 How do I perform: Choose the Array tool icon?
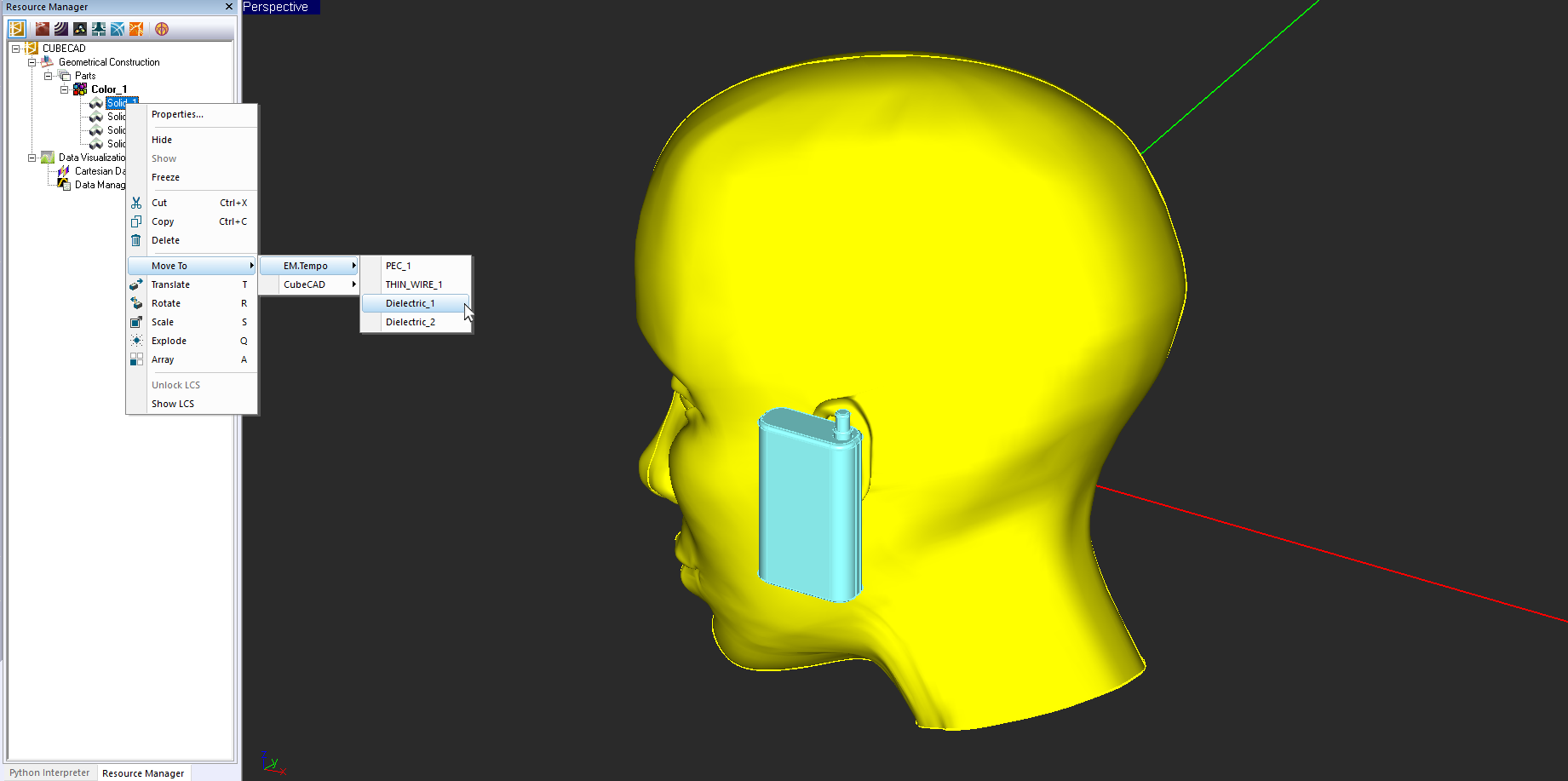click(x=136, y=359)
